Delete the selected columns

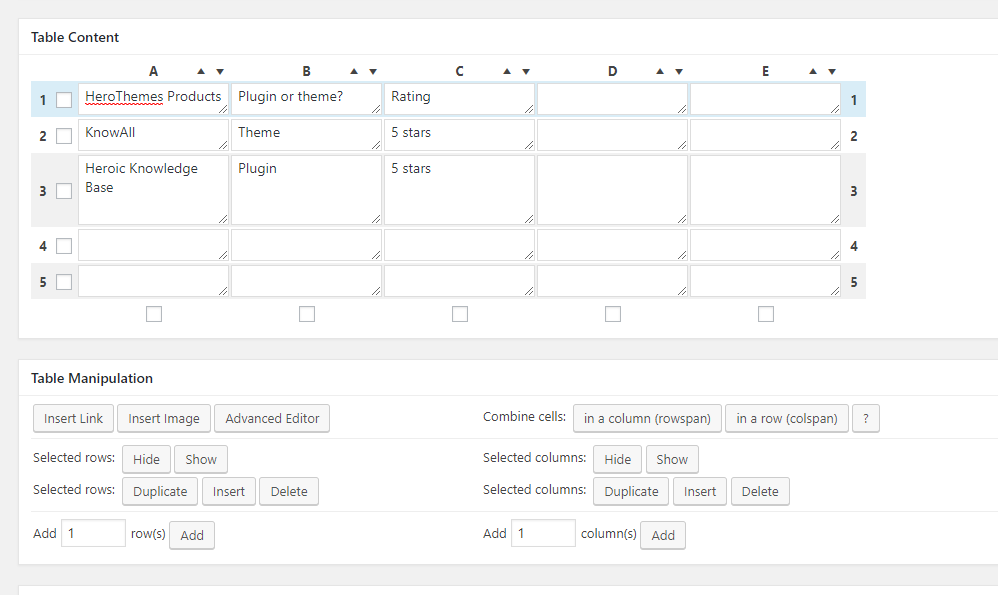[x=760, y=491]
